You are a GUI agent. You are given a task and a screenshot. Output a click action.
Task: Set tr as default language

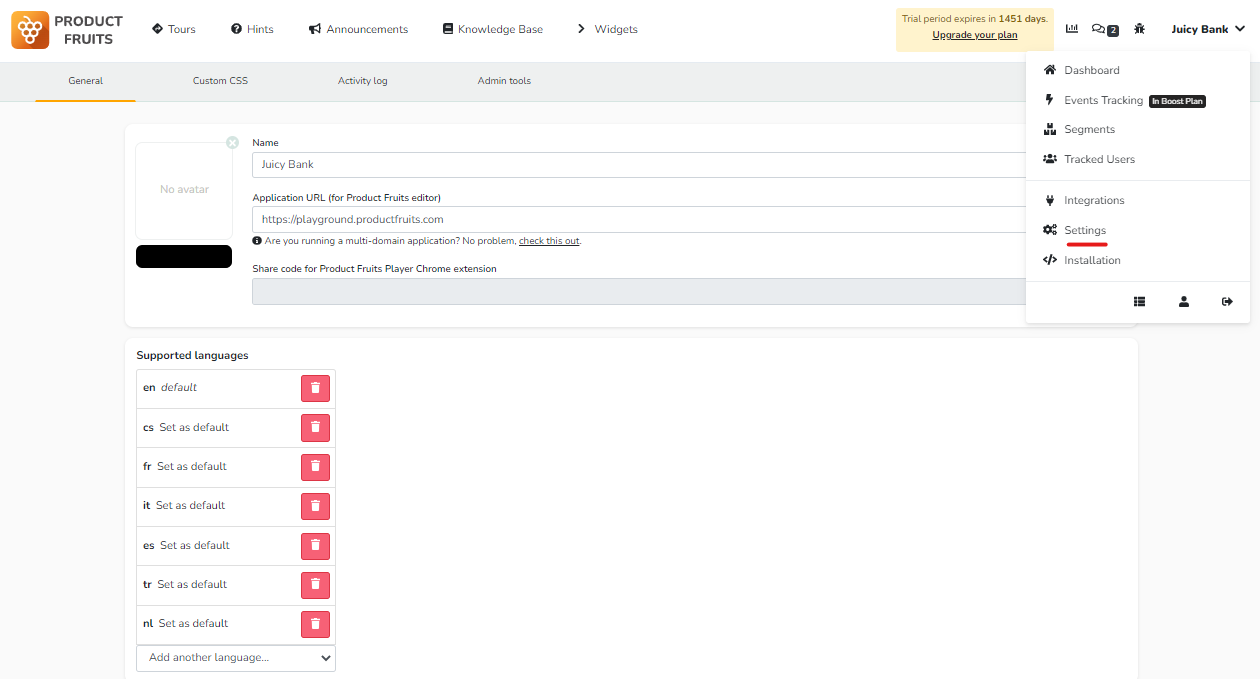point(192,584)
